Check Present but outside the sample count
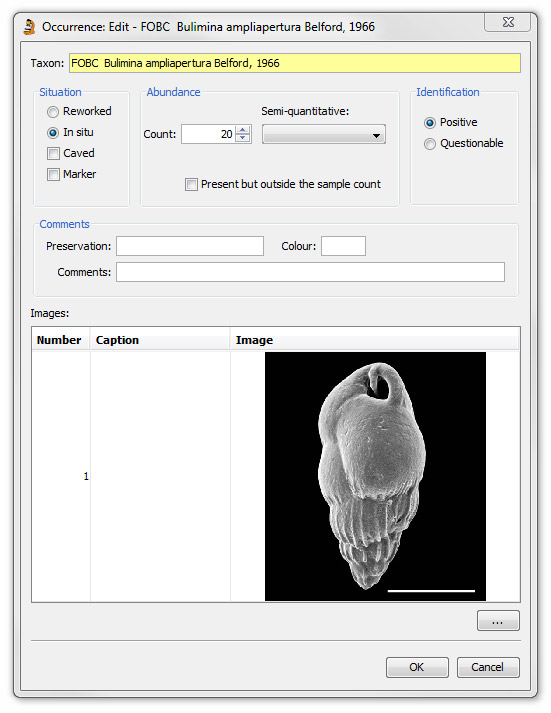 191,184
